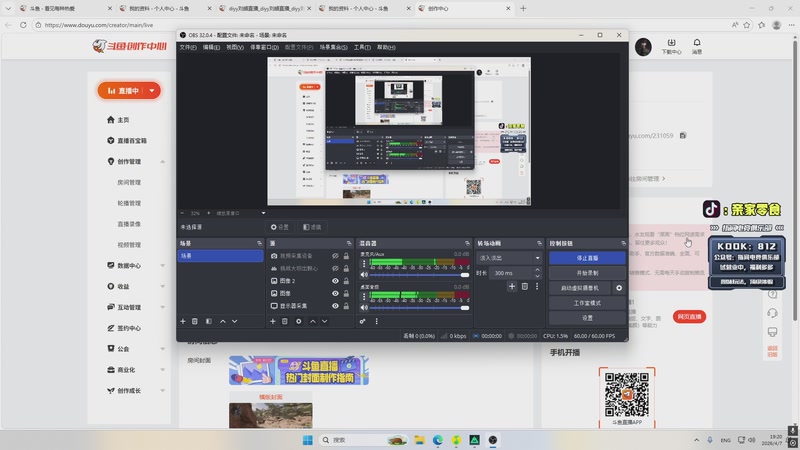
Task: Expand the commercialization sidebar section
Action: pyautogui.click(x=163, y=370)
